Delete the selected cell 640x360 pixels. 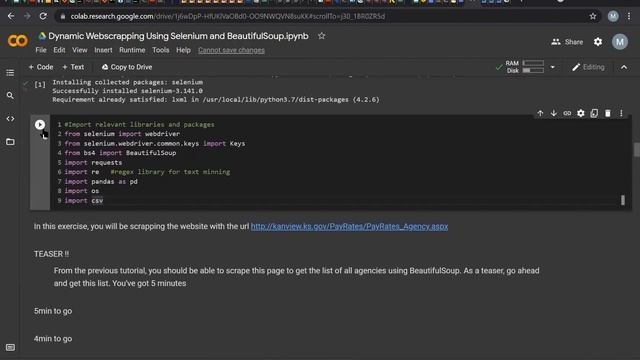tap(608, 113)
